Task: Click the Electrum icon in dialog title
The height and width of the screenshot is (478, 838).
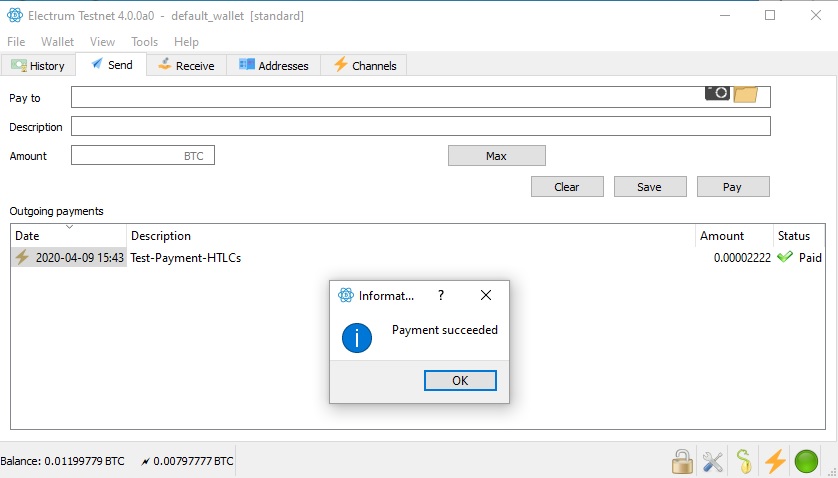Action: pos(346,295)
